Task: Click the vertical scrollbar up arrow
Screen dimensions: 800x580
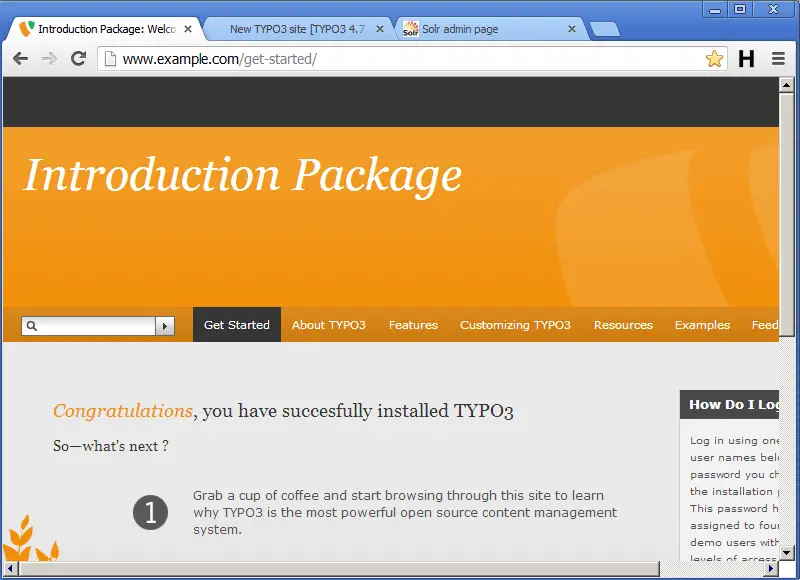Action: [786, 85]
